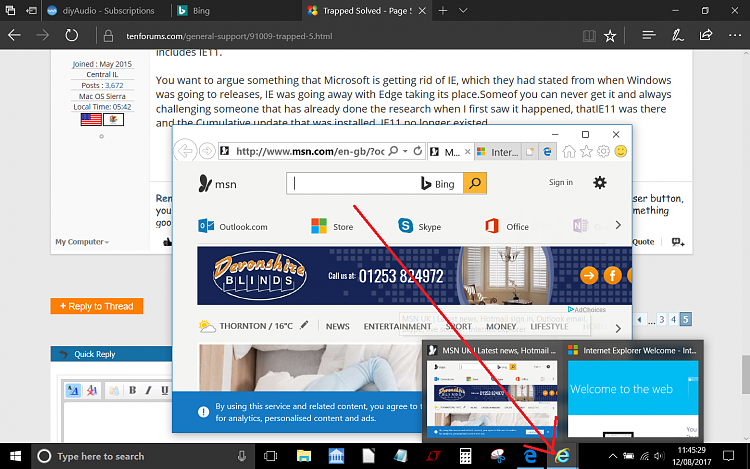Open ENTERTAINMENT category on MSN
Viewport: 750px width, 469px height.
[x=397, y=327]
